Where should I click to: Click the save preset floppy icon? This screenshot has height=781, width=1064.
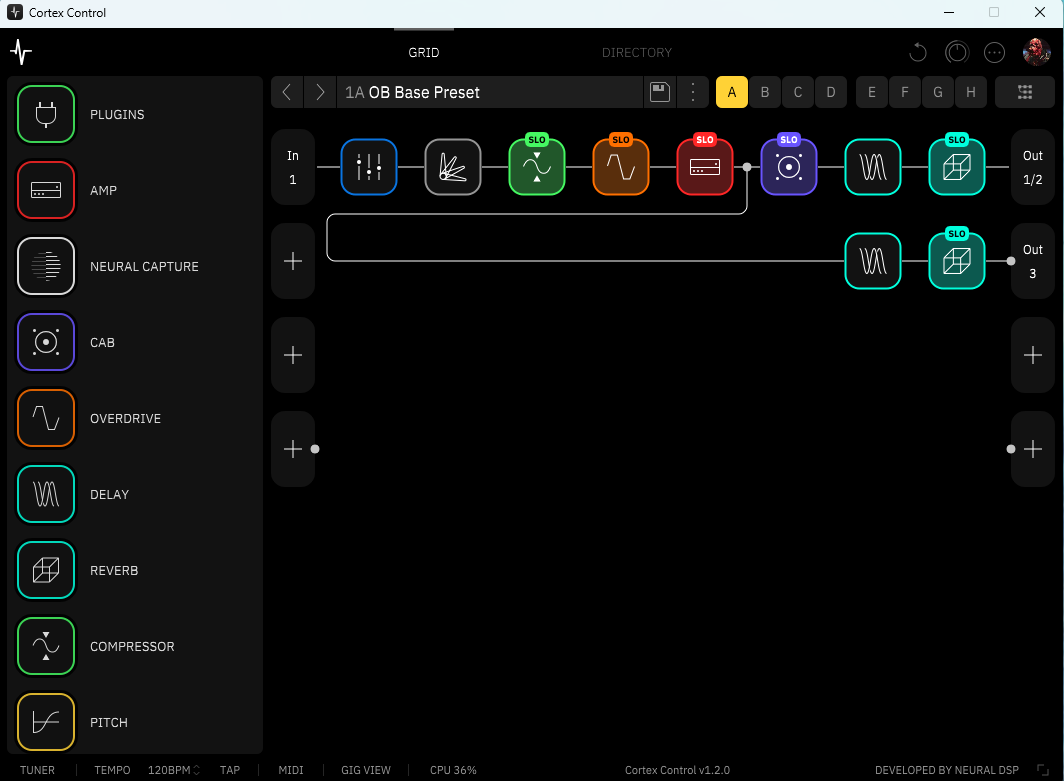point(660,92)
